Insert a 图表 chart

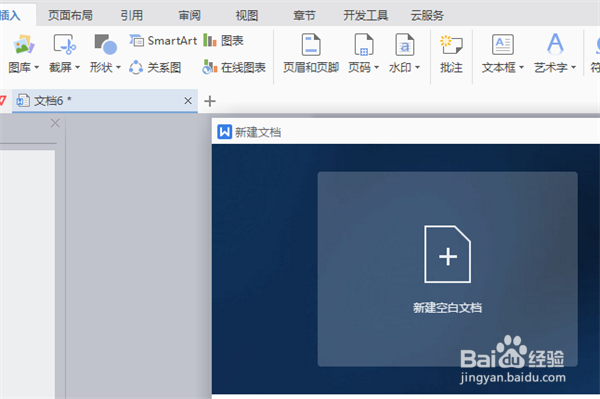(223, 40)
